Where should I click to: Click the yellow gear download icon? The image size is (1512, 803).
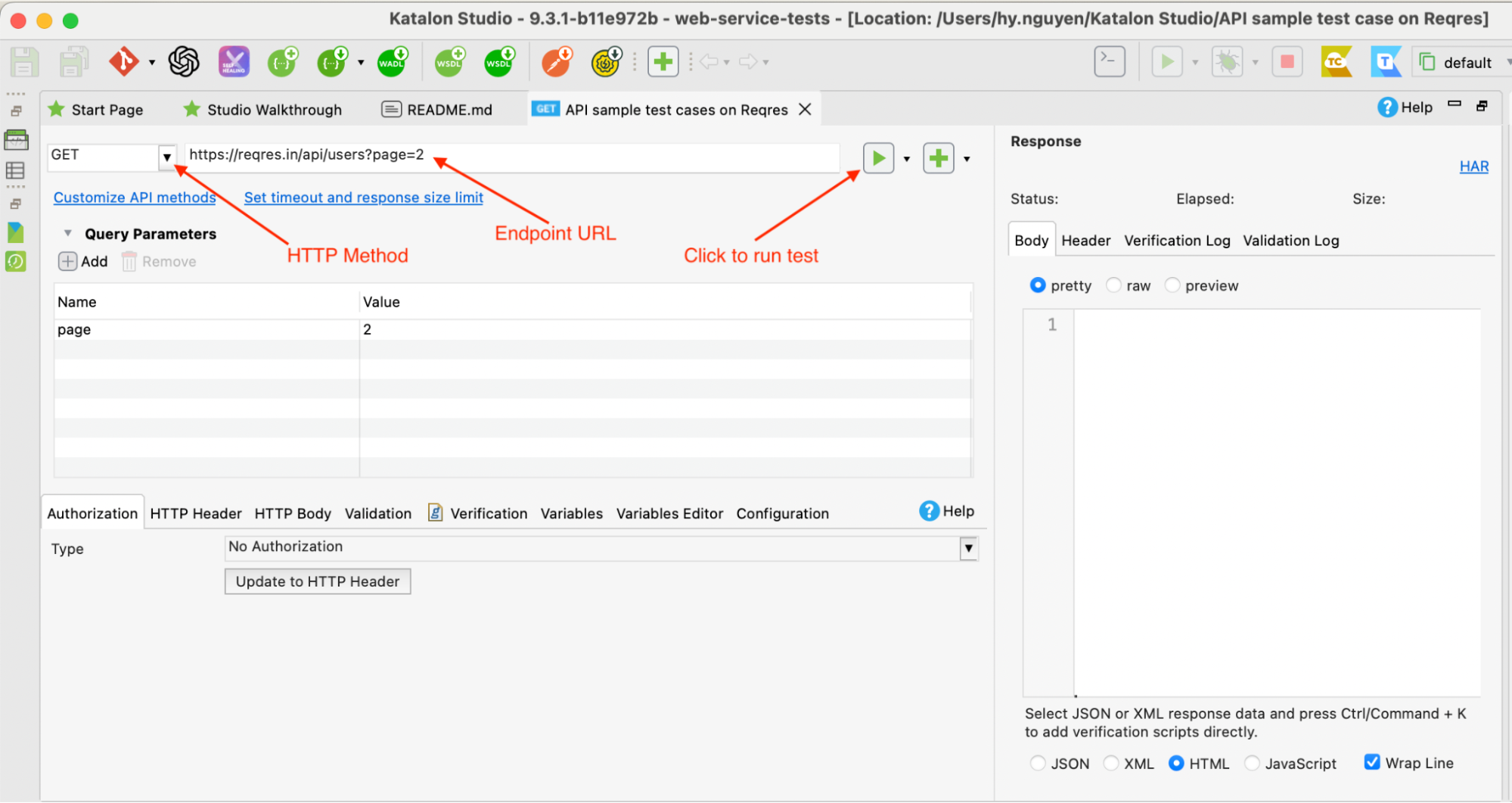[x=606, y=62]
